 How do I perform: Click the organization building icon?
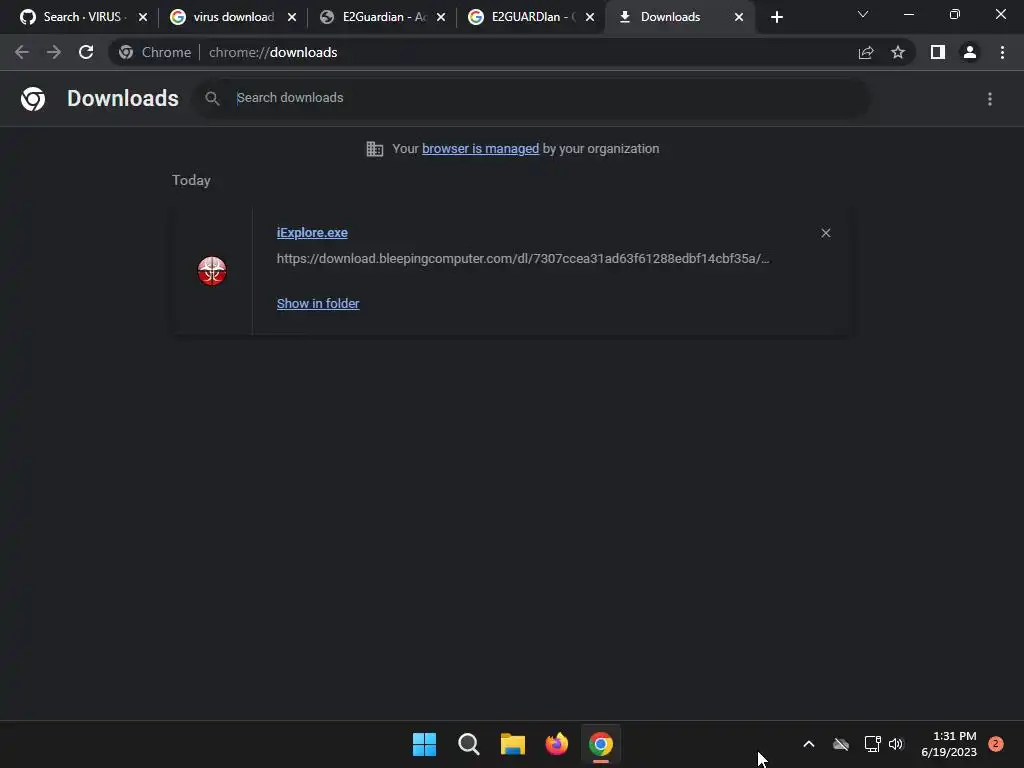(375, 149)
